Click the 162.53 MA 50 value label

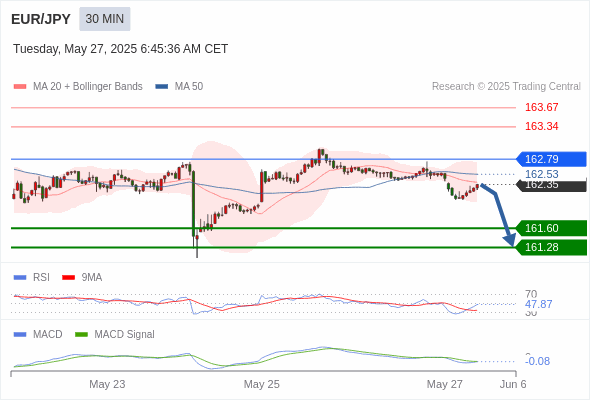[541, 174]
